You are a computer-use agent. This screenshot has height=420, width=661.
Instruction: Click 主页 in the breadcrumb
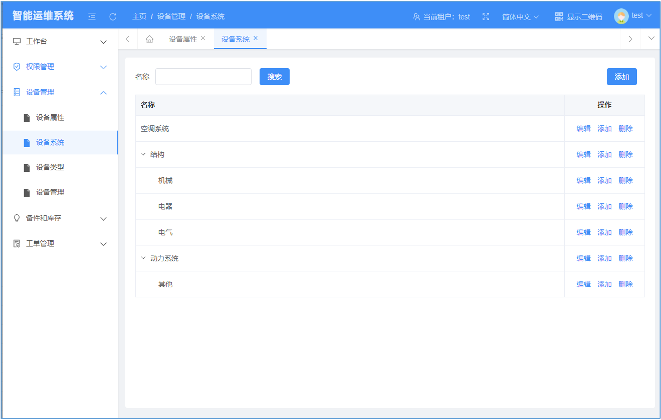pyautogui.click(x=139, y=16)
